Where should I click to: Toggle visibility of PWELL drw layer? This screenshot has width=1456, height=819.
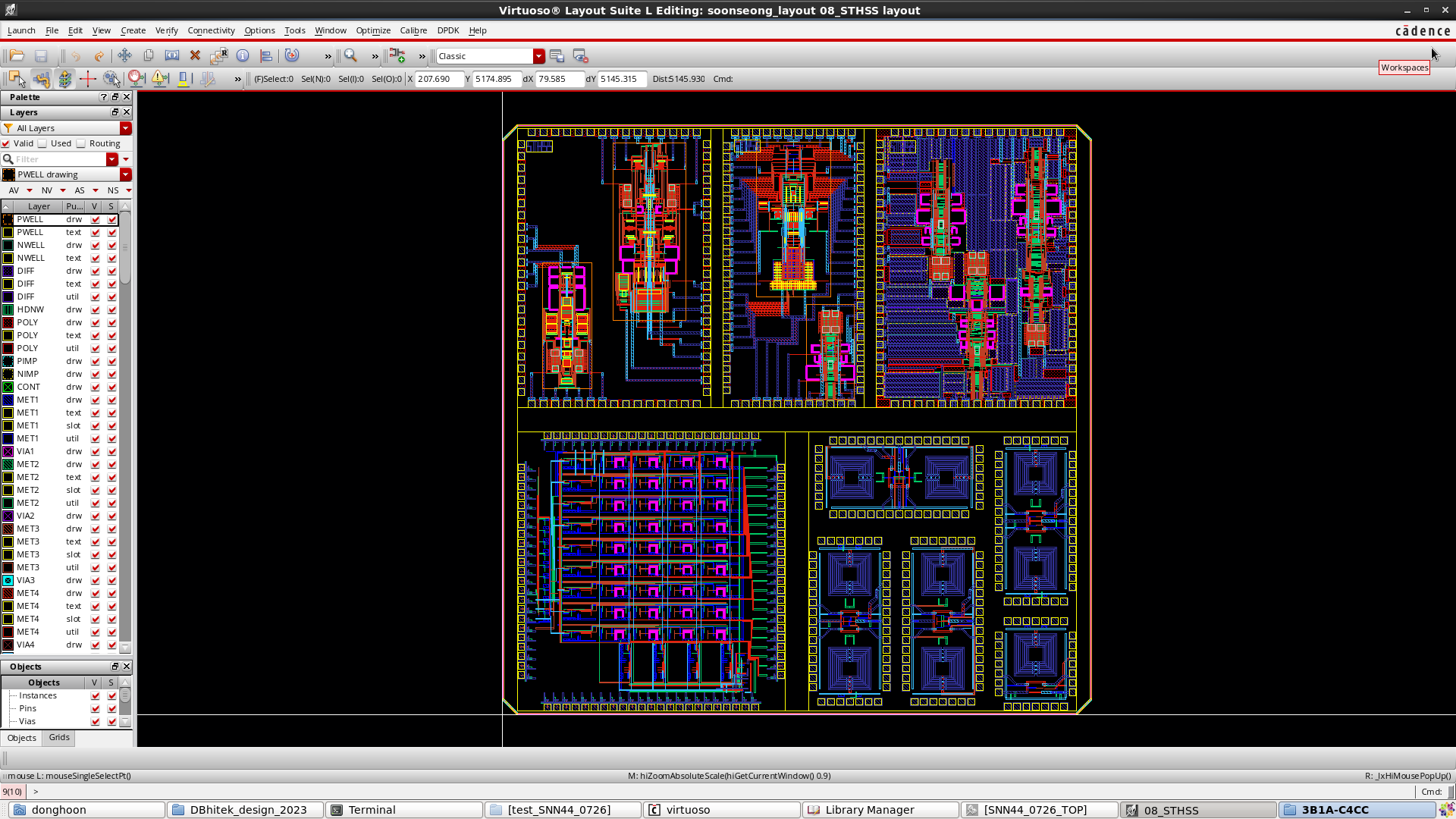[x=96, y=220]
